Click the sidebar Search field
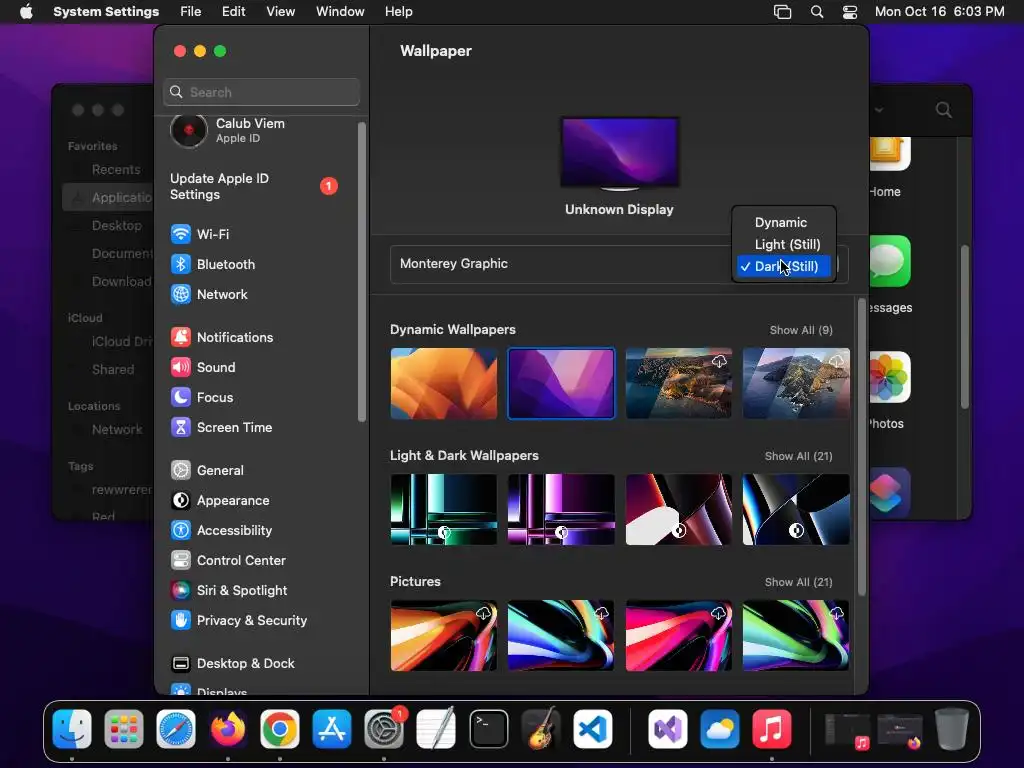 [261, 92]
